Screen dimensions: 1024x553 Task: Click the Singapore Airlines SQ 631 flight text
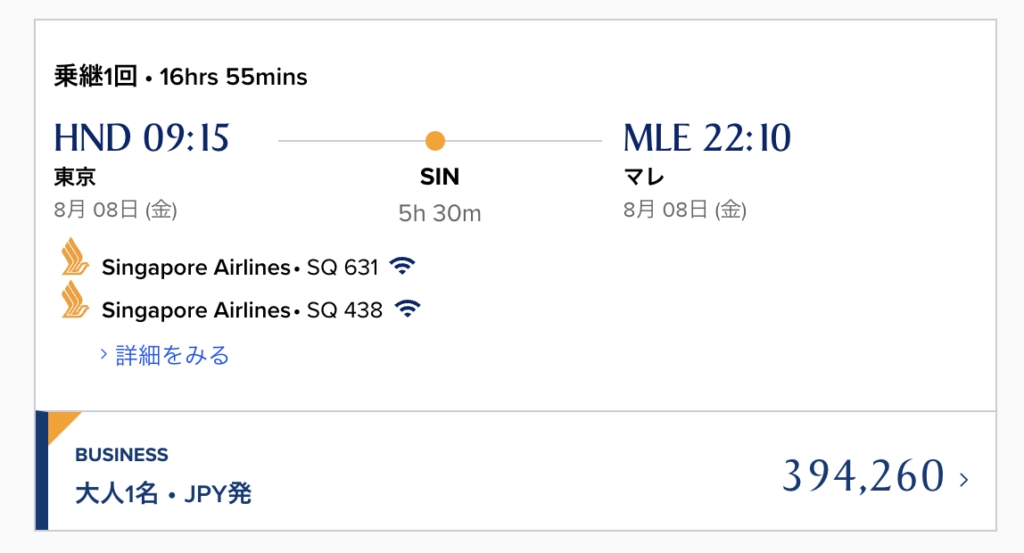tap(240, 267)
